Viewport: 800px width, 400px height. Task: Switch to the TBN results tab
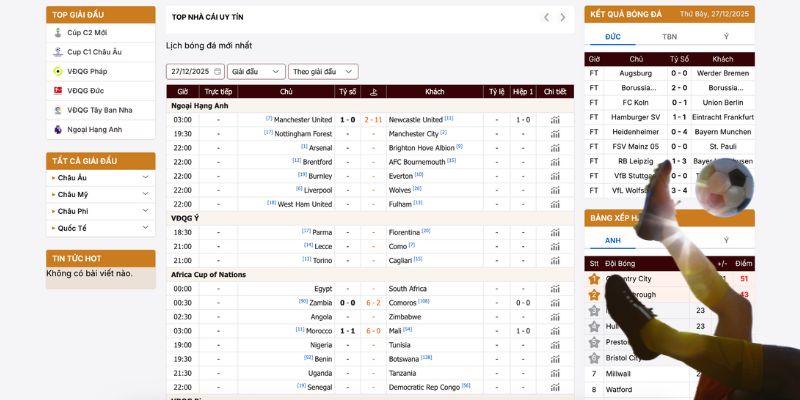pos(669,37)
